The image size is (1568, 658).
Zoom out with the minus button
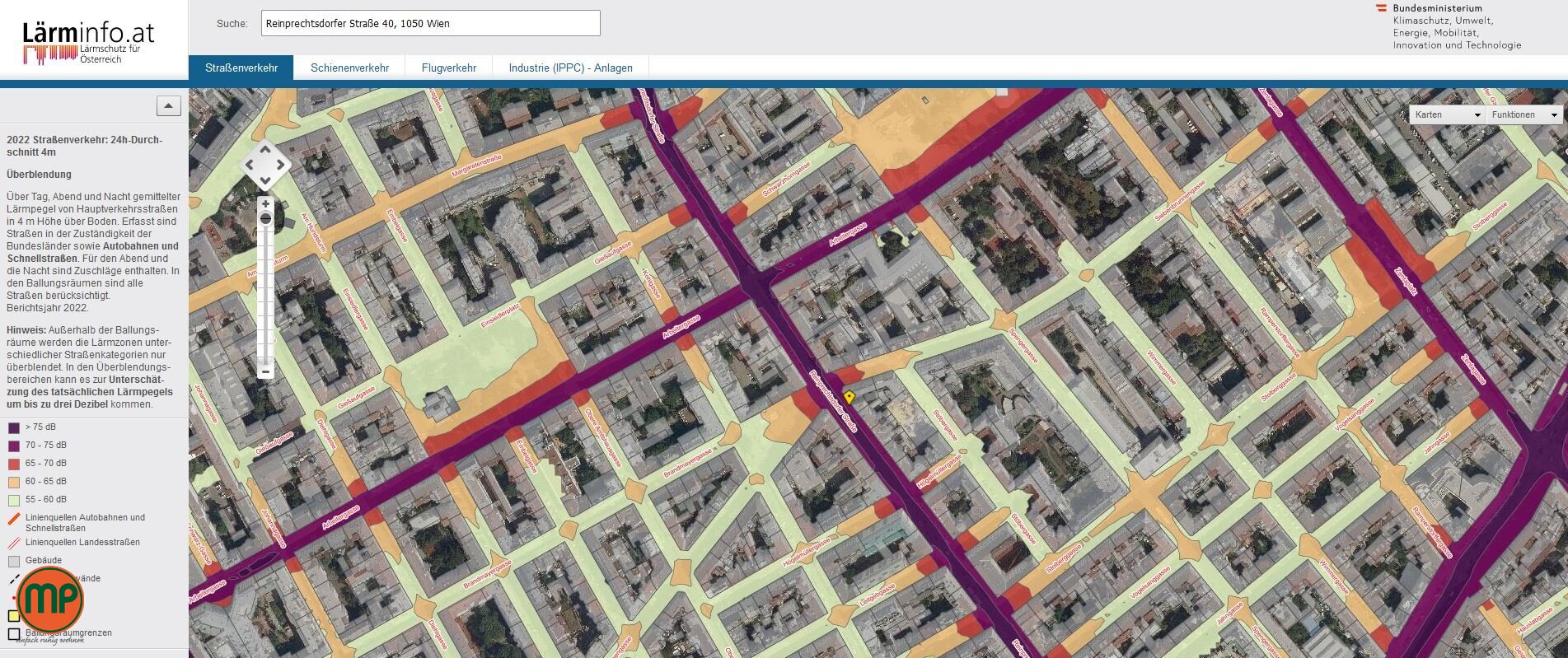265,371
